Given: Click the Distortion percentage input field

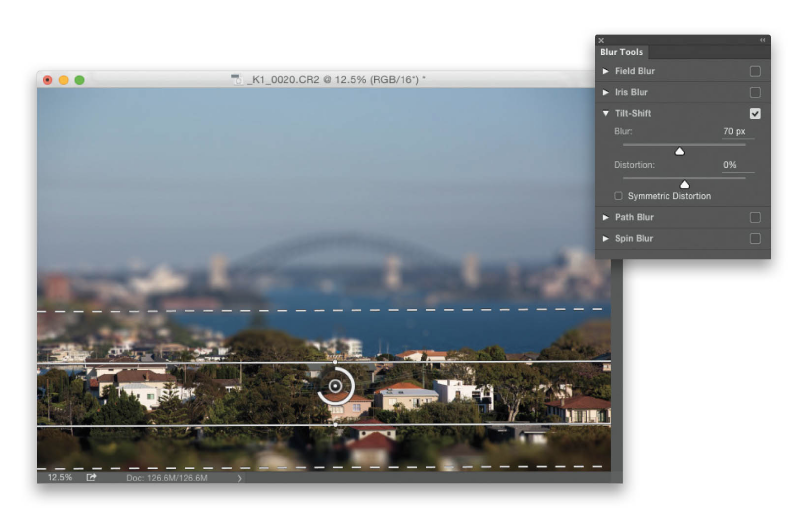Looking at the screenshot, I should (739, 165).
